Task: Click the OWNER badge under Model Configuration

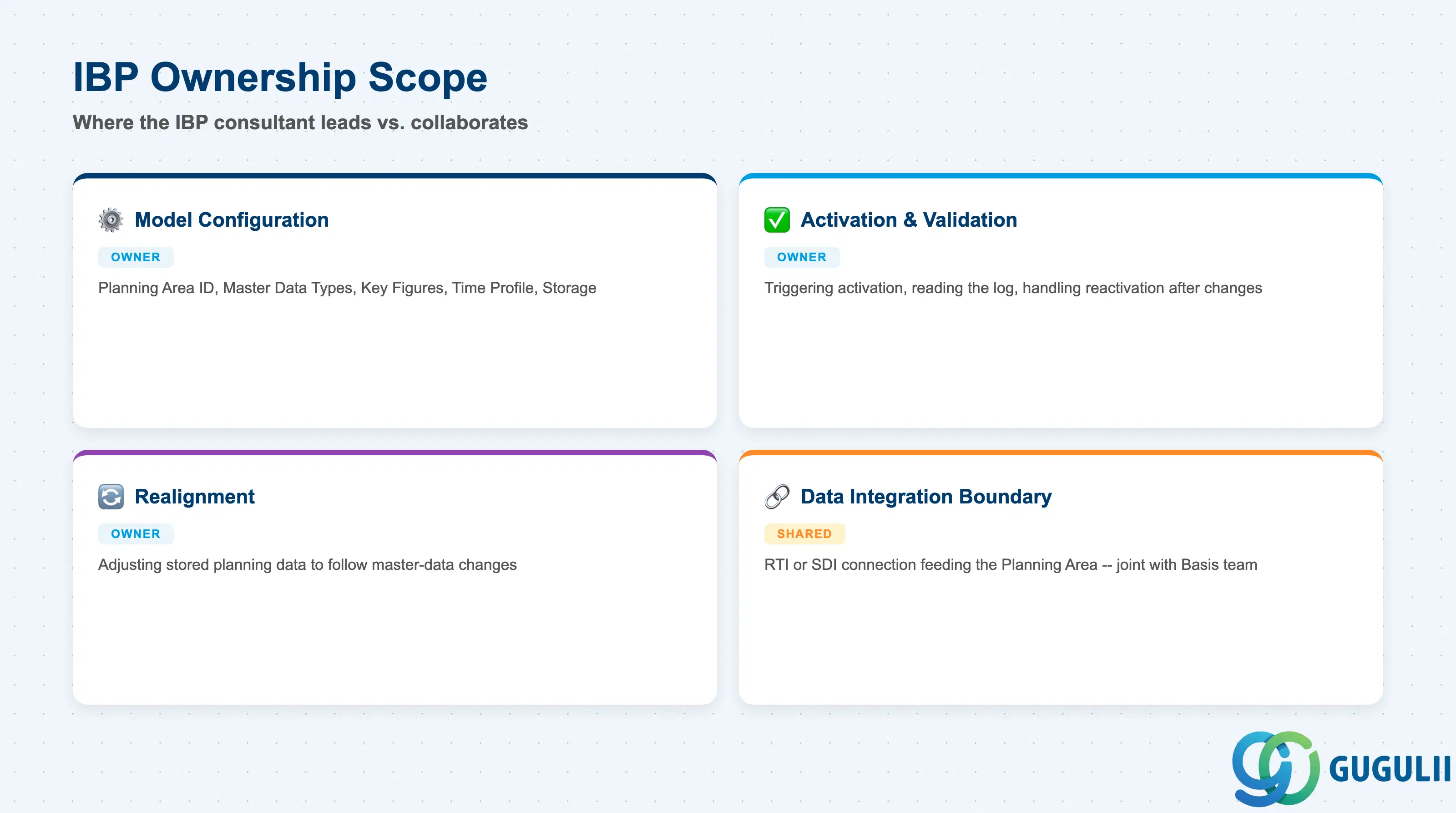Action: [x=136, y=257]
